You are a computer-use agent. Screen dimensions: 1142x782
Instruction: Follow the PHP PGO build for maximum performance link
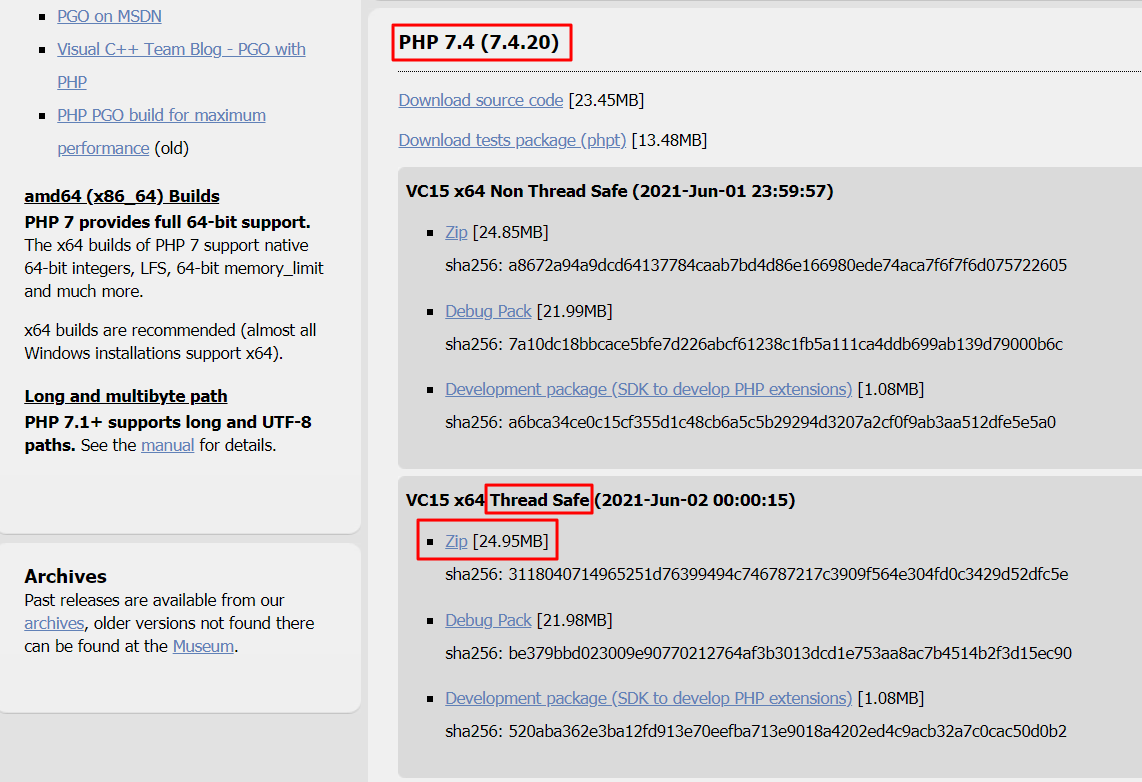click(161, 115)
